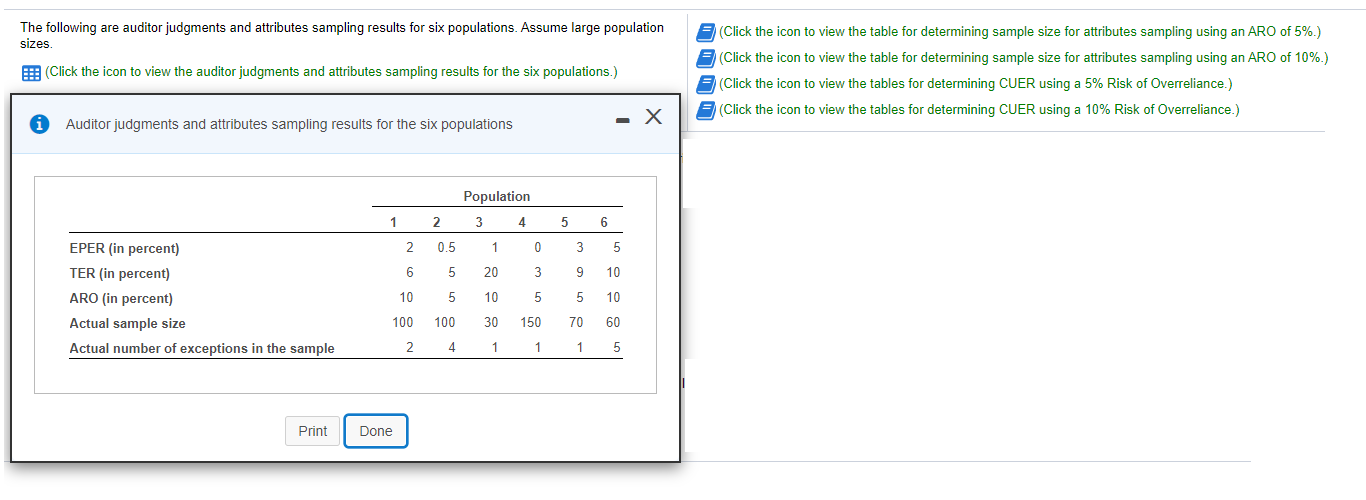Screen dimensions: 1366x500
Task: Click the TER value 20 for population 3
Action: click(491, 272)
